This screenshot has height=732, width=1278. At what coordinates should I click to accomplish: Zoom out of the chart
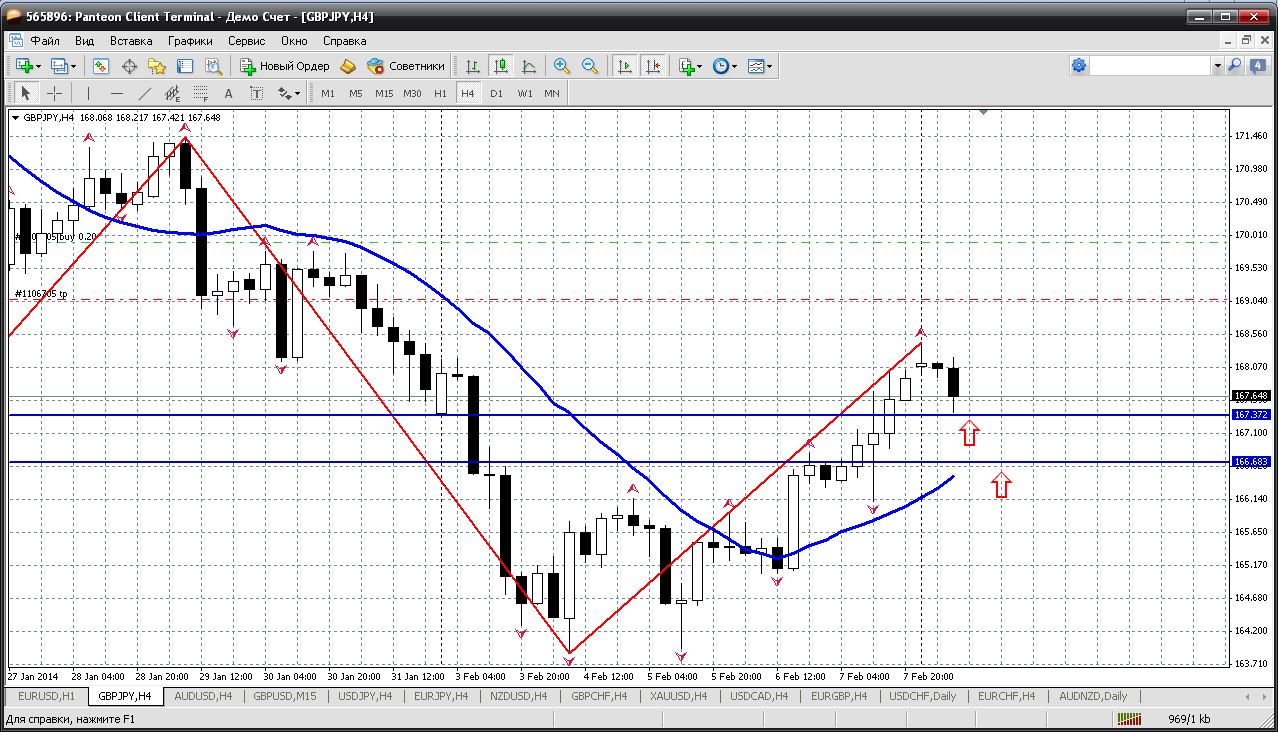(x=590, y=66)
